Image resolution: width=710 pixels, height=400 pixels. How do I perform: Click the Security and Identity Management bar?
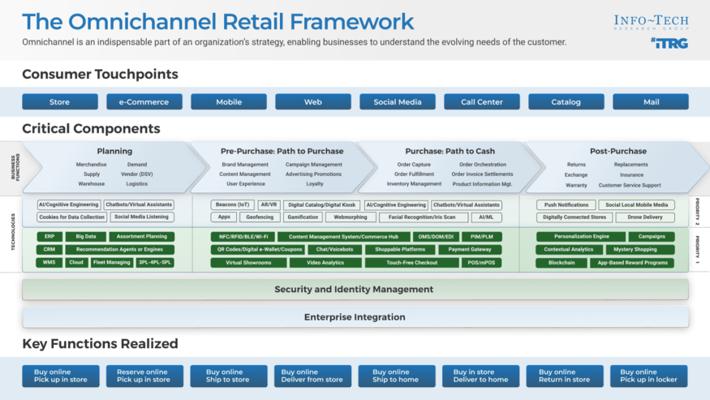[x=354, y=289]
